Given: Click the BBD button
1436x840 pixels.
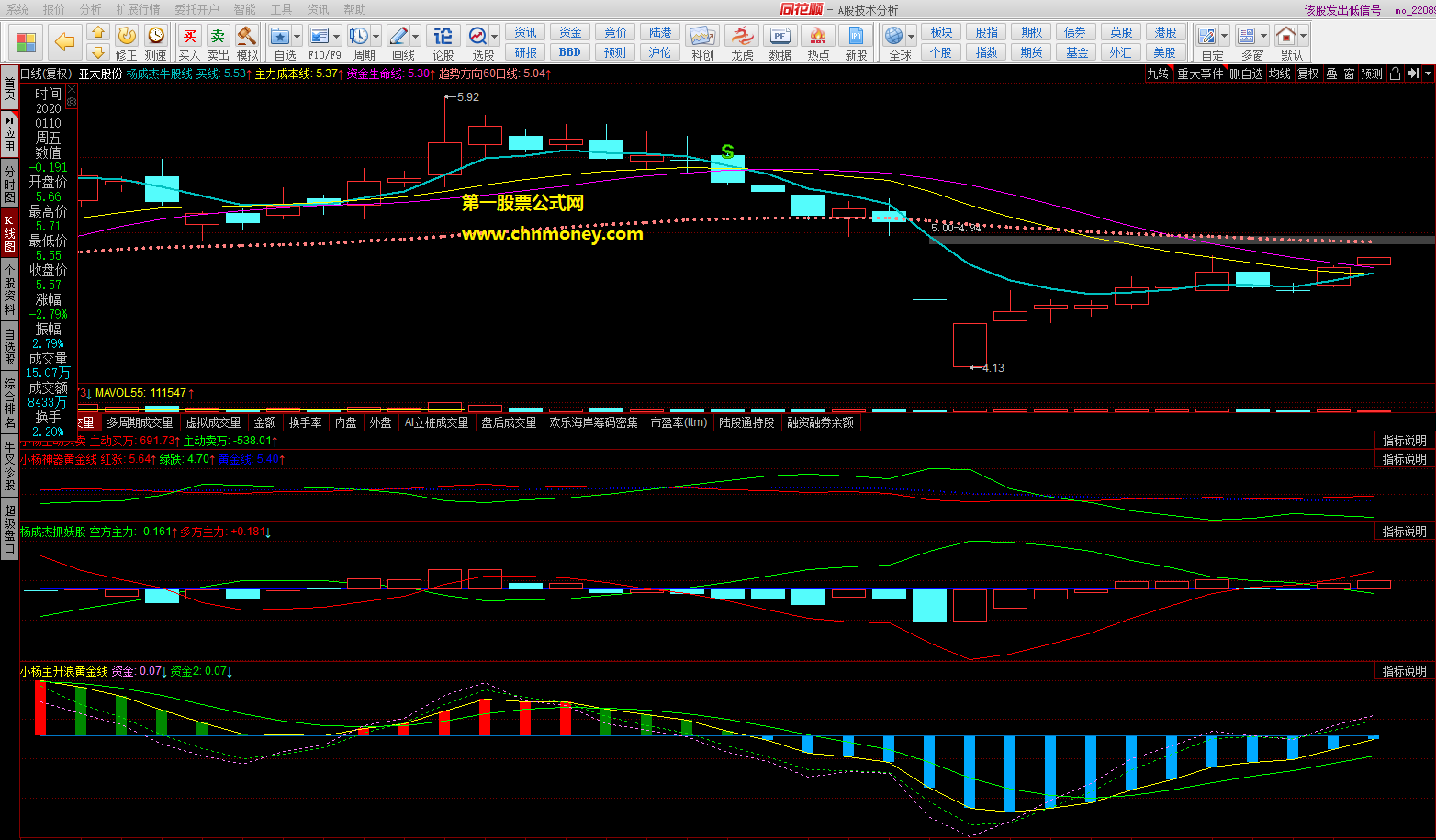Looking at the screenshot, I should (x=569, y=52).
